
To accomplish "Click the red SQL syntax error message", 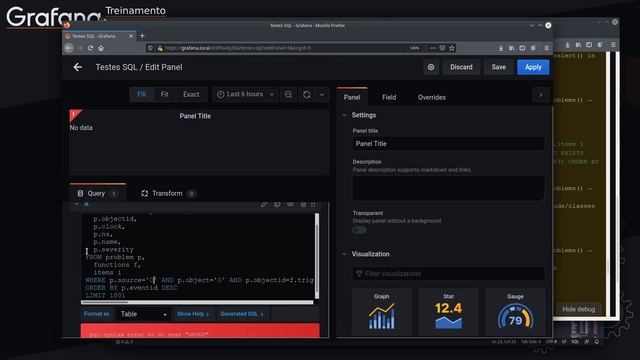I will pyautogui.click(x=200, y=331).
